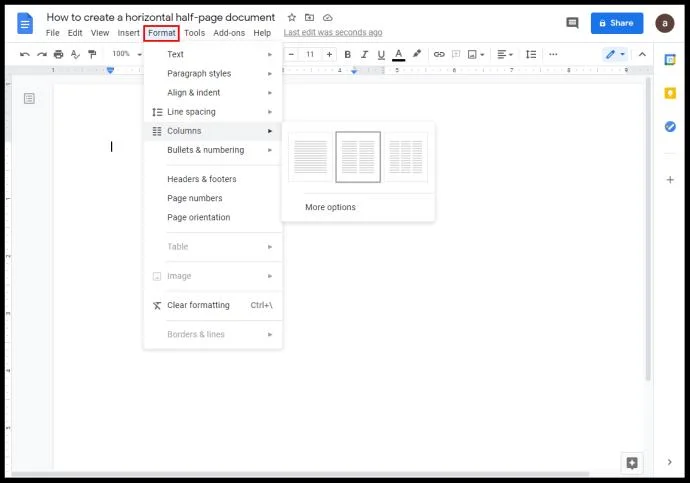Close the Format menu
The image size is (690, 483).
point(161,33)
